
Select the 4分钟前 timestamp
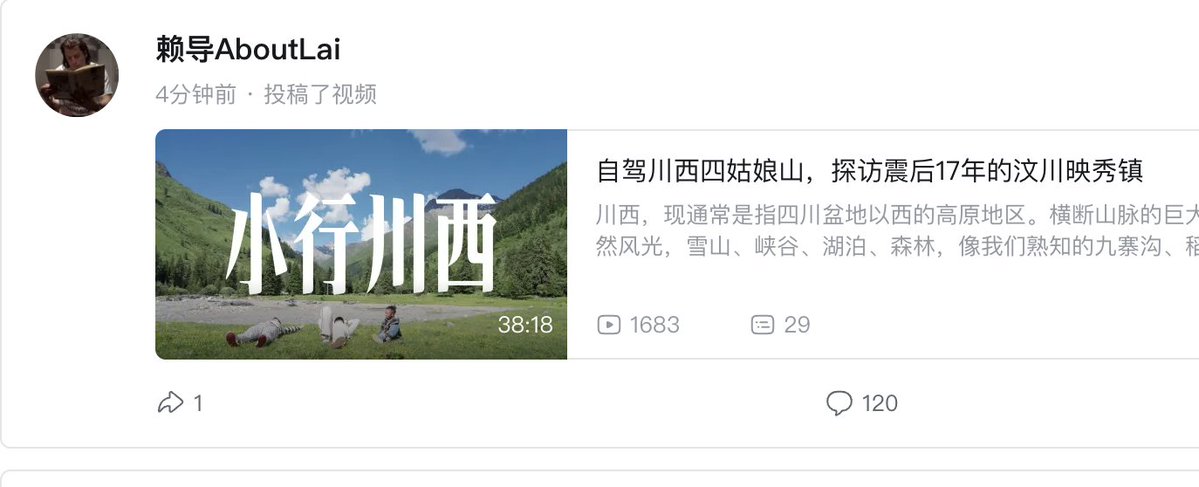tap(196, 95)
